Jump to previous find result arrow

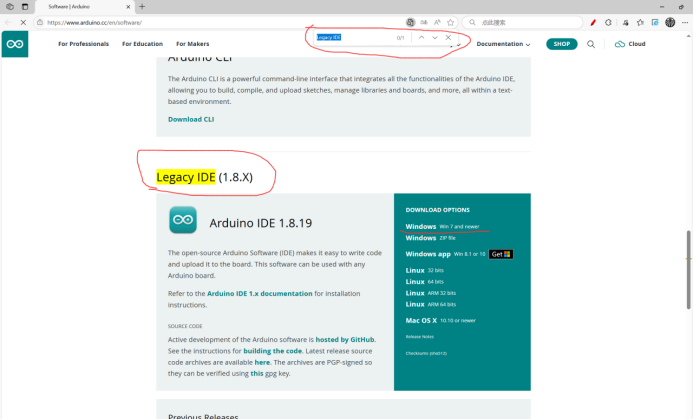[x=421, y=38]
